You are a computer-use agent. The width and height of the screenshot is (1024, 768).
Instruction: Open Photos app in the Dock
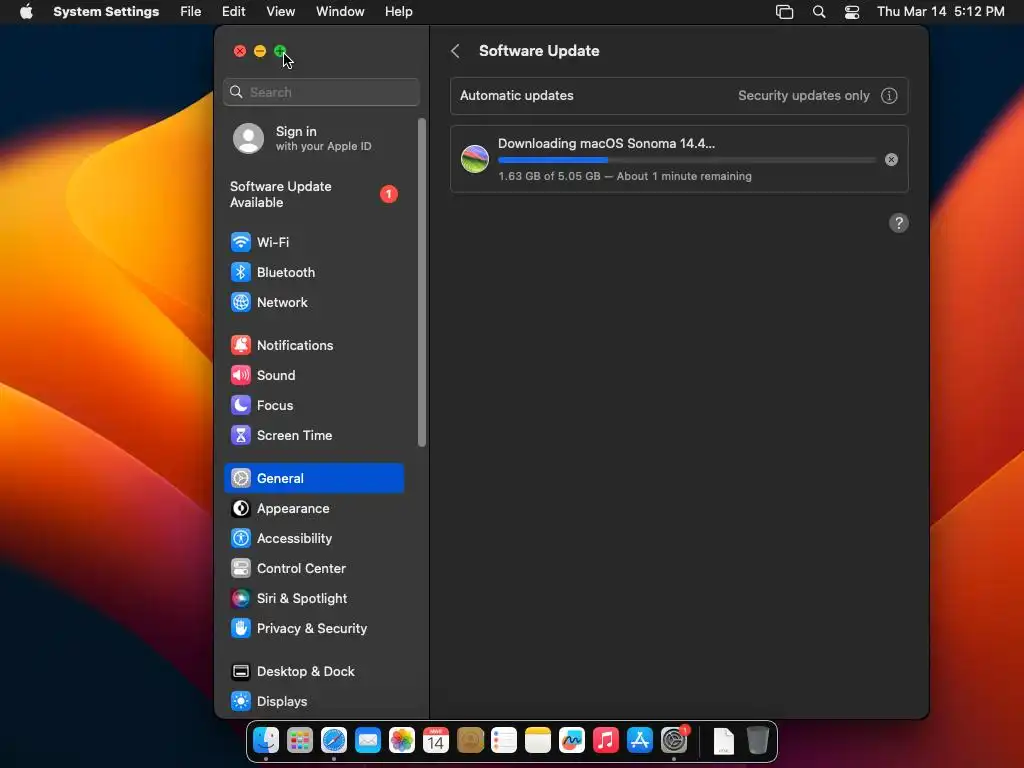[x=402, y=741]
